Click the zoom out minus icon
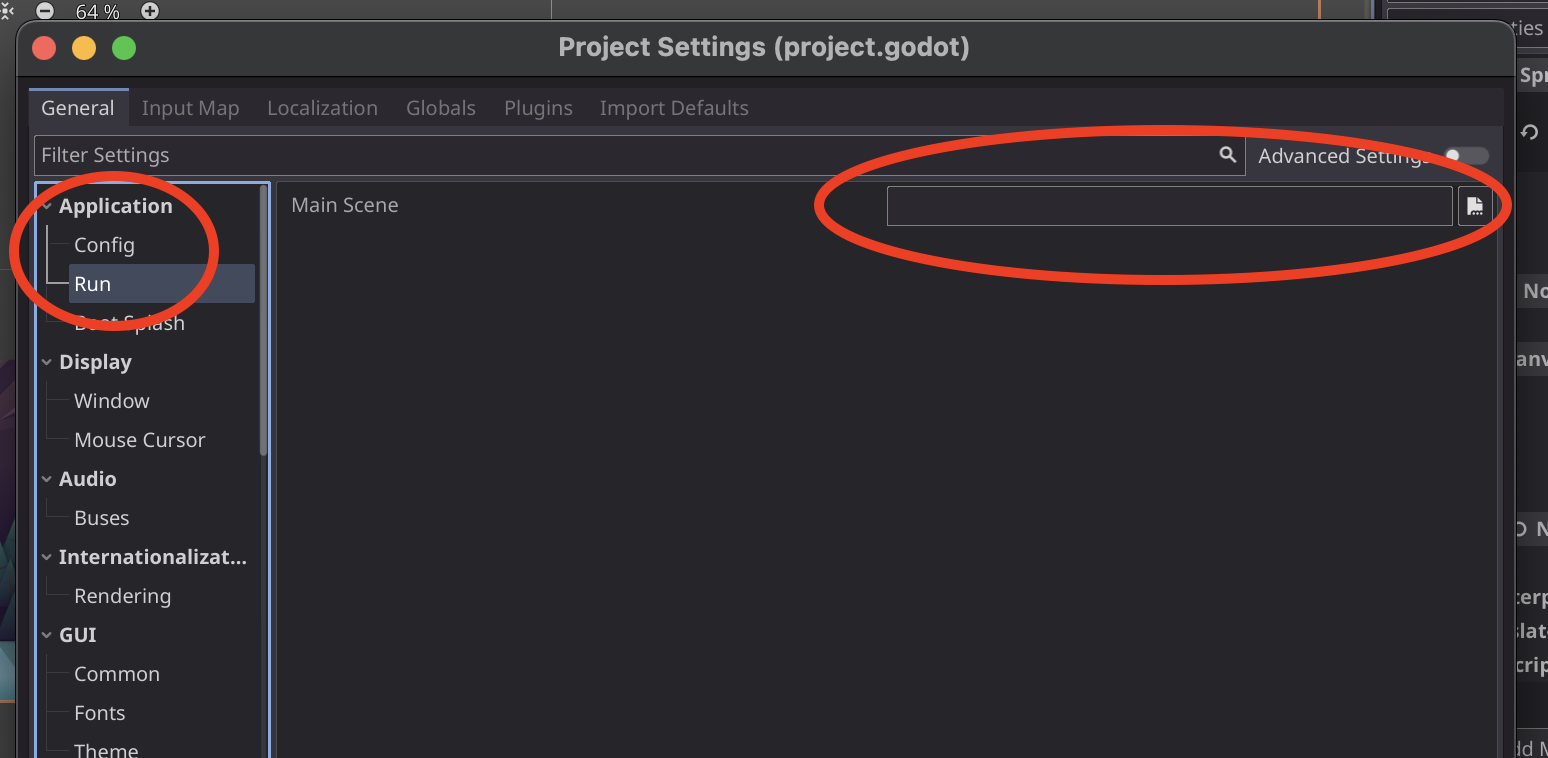 point(44,11)
